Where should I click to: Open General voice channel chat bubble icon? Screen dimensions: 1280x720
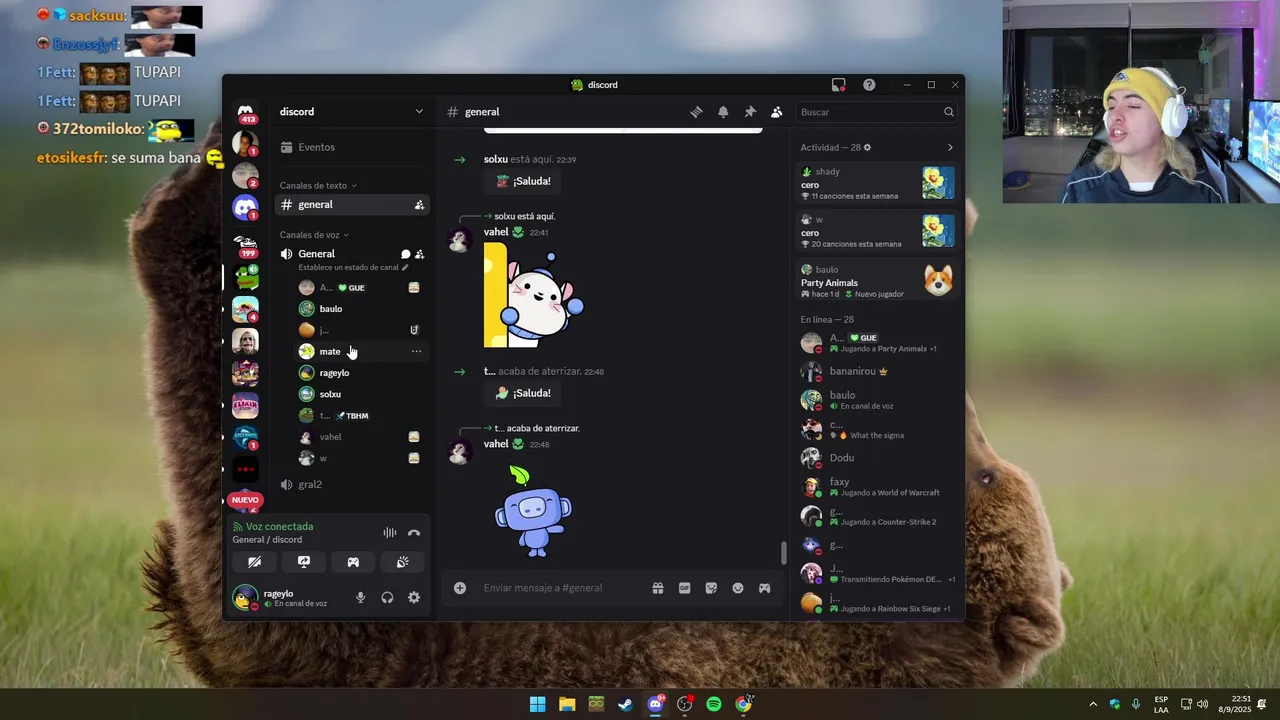pos(405,254)
